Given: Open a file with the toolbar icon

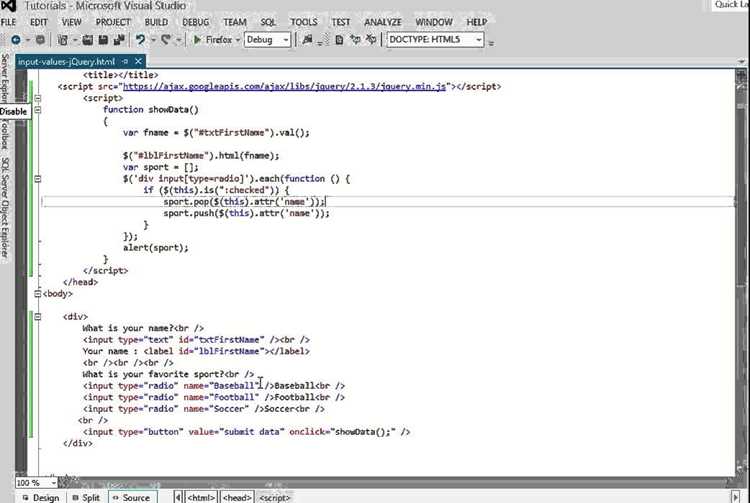Looking at the screenshot, I should (x=88, y=40).
